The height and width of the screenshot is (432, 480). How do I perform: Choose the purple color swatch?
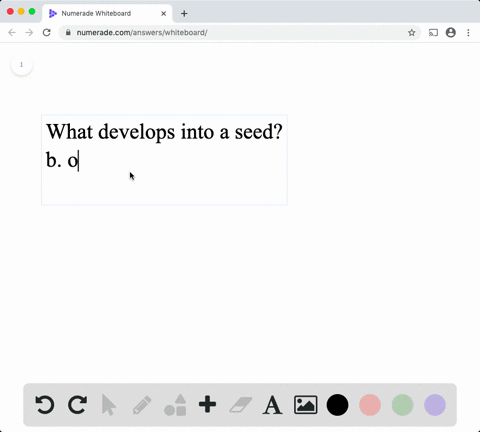coord(435,405)
